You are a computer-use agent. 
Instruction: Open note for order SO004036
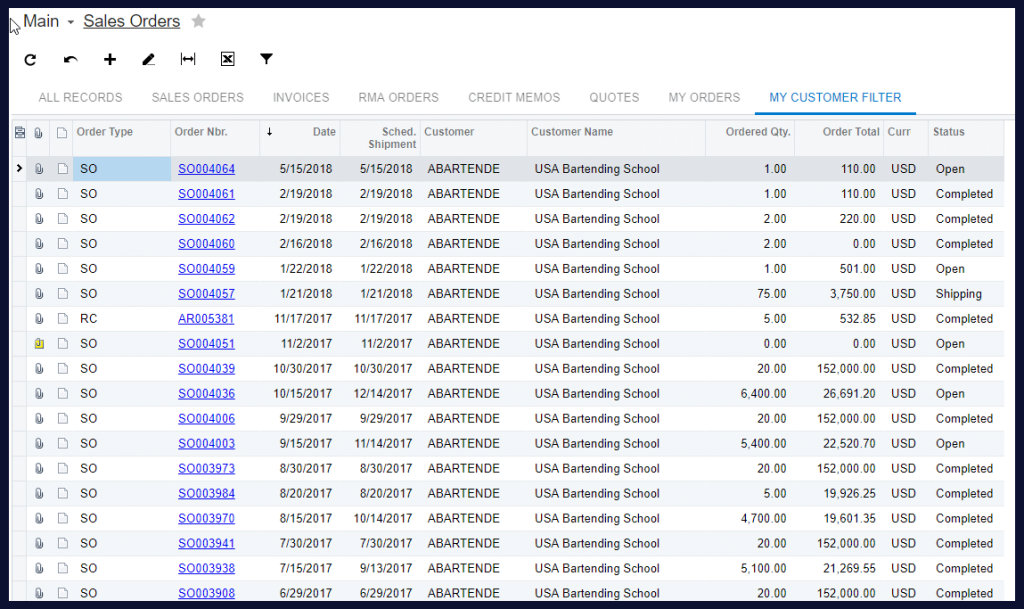point(63,394)
